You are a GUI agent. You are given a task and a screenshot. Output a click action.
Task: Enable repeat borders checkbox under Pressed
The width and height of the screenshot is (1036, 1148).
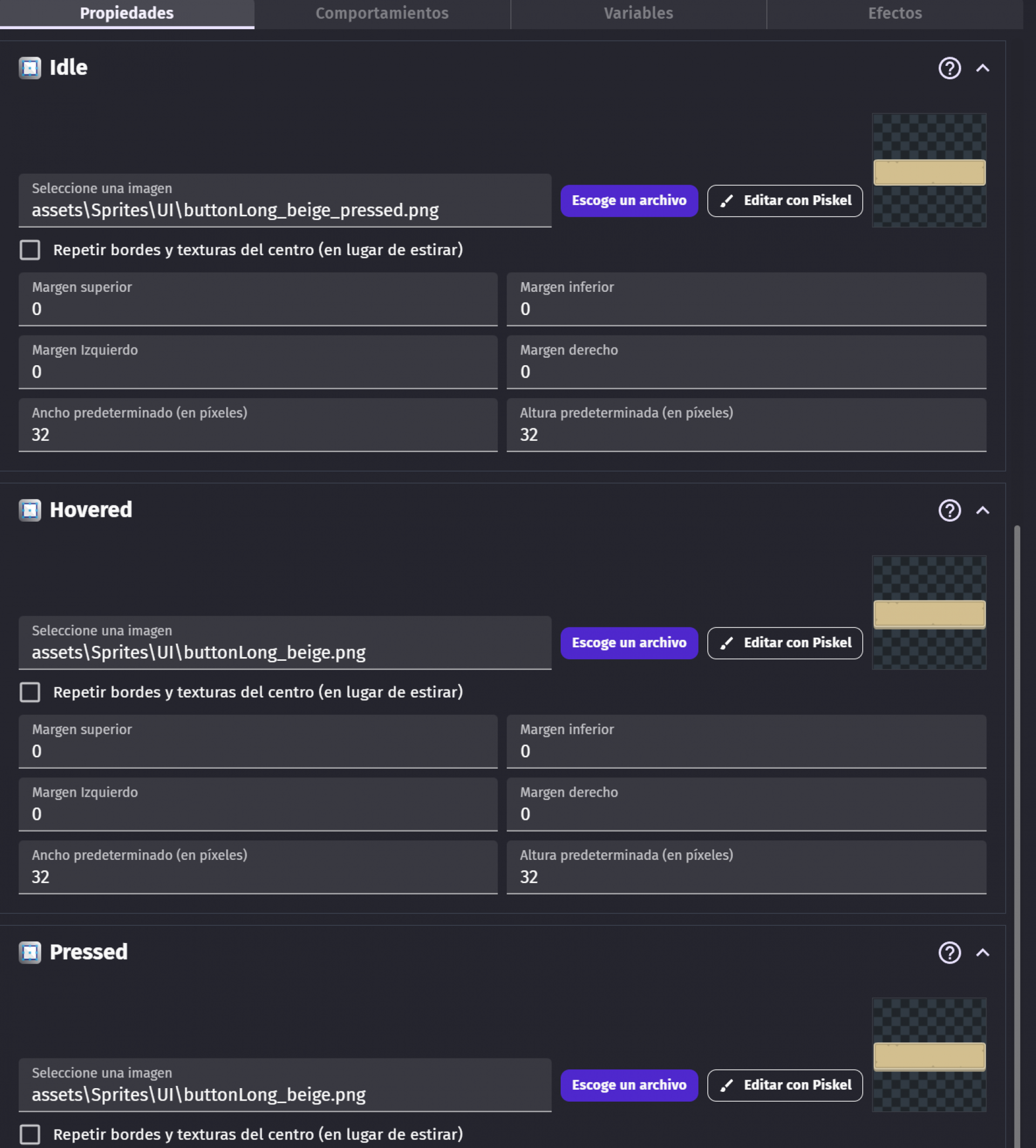click(30, 1135)
